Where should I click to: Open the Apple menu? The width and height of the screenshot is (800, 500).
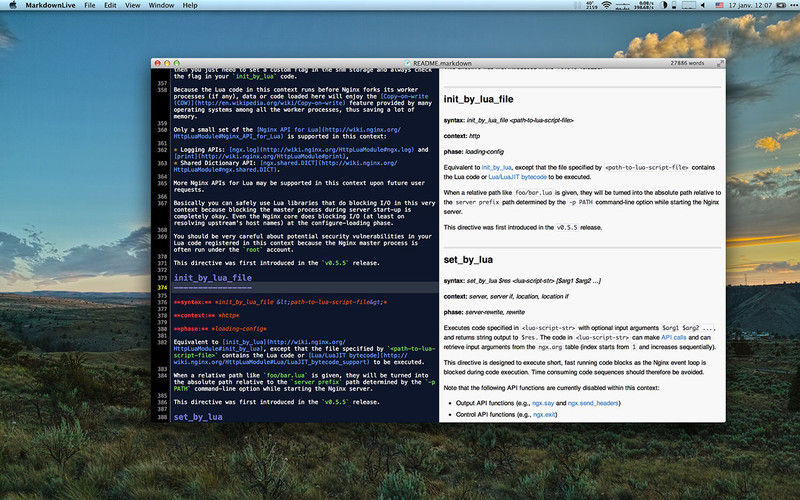click(13, 5)
